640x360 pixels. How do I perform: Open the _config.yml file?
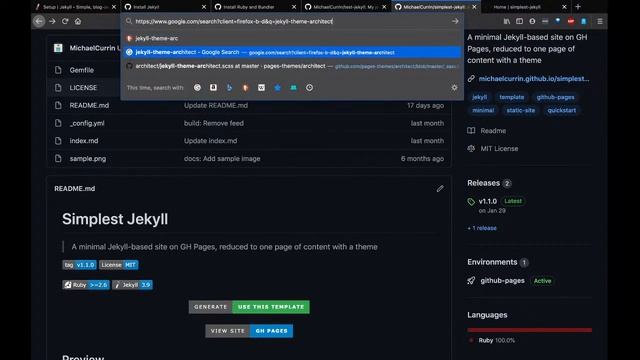pos(87,123)
